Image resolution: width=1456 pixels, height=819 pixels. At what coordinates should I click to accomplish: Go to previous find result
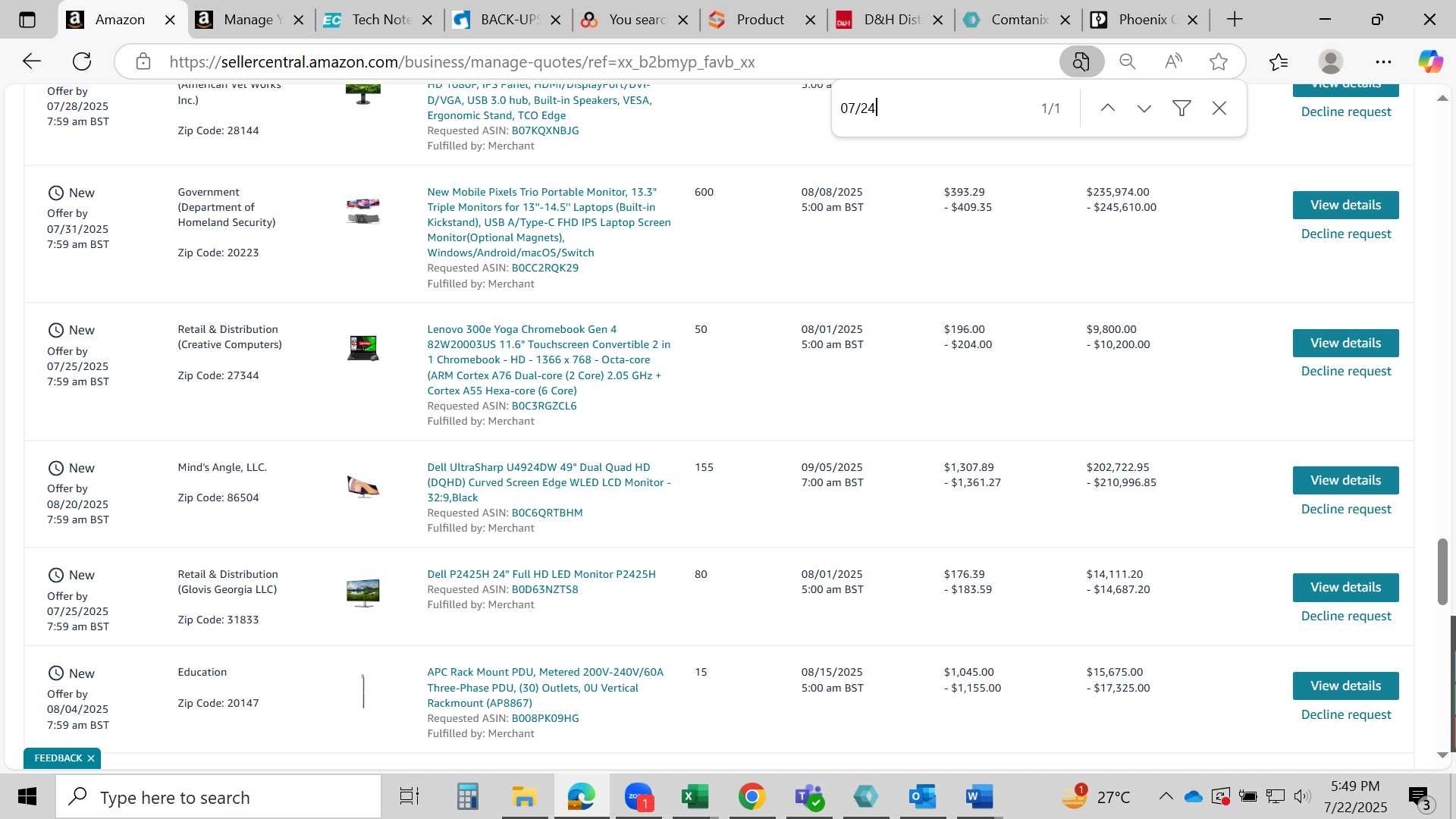[x=1108, y=108]
